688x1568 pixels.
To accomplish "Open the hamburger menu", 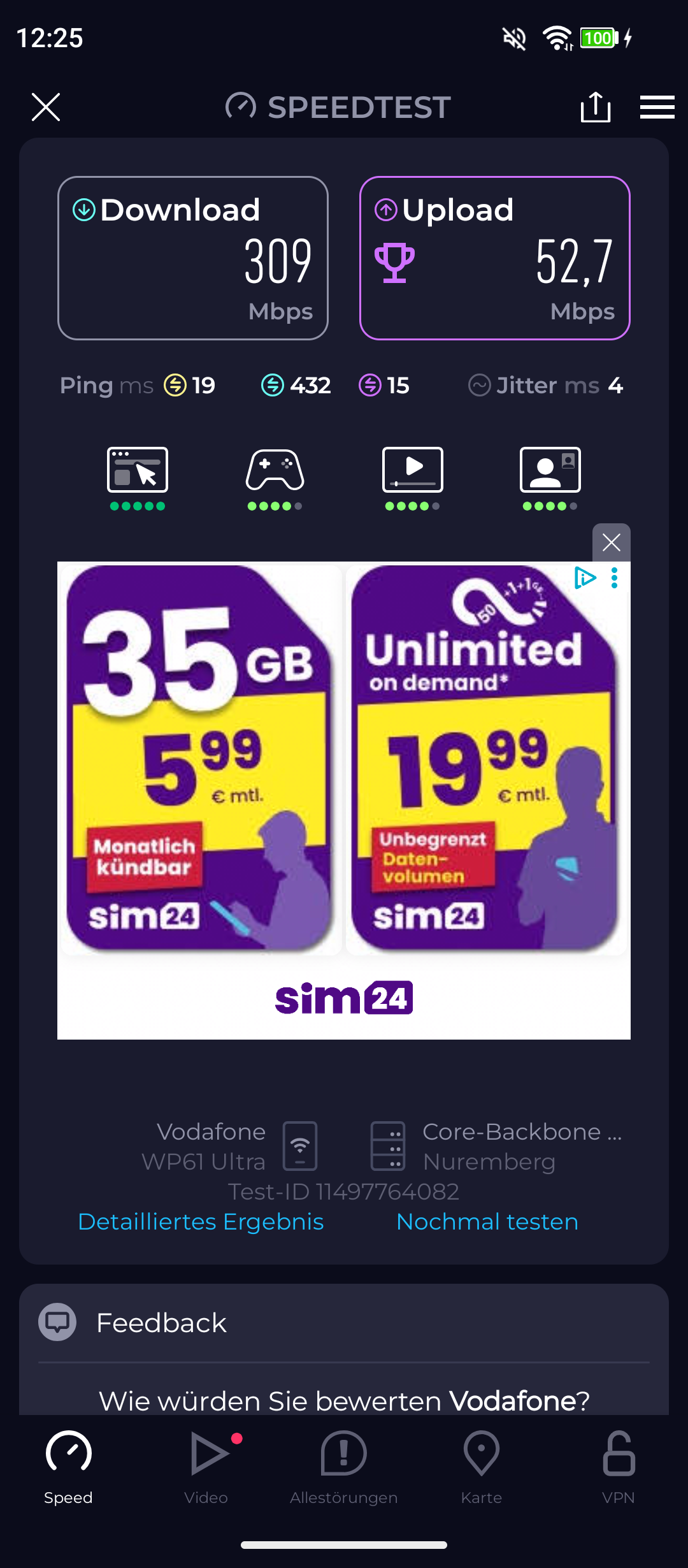I will (657, 107).
